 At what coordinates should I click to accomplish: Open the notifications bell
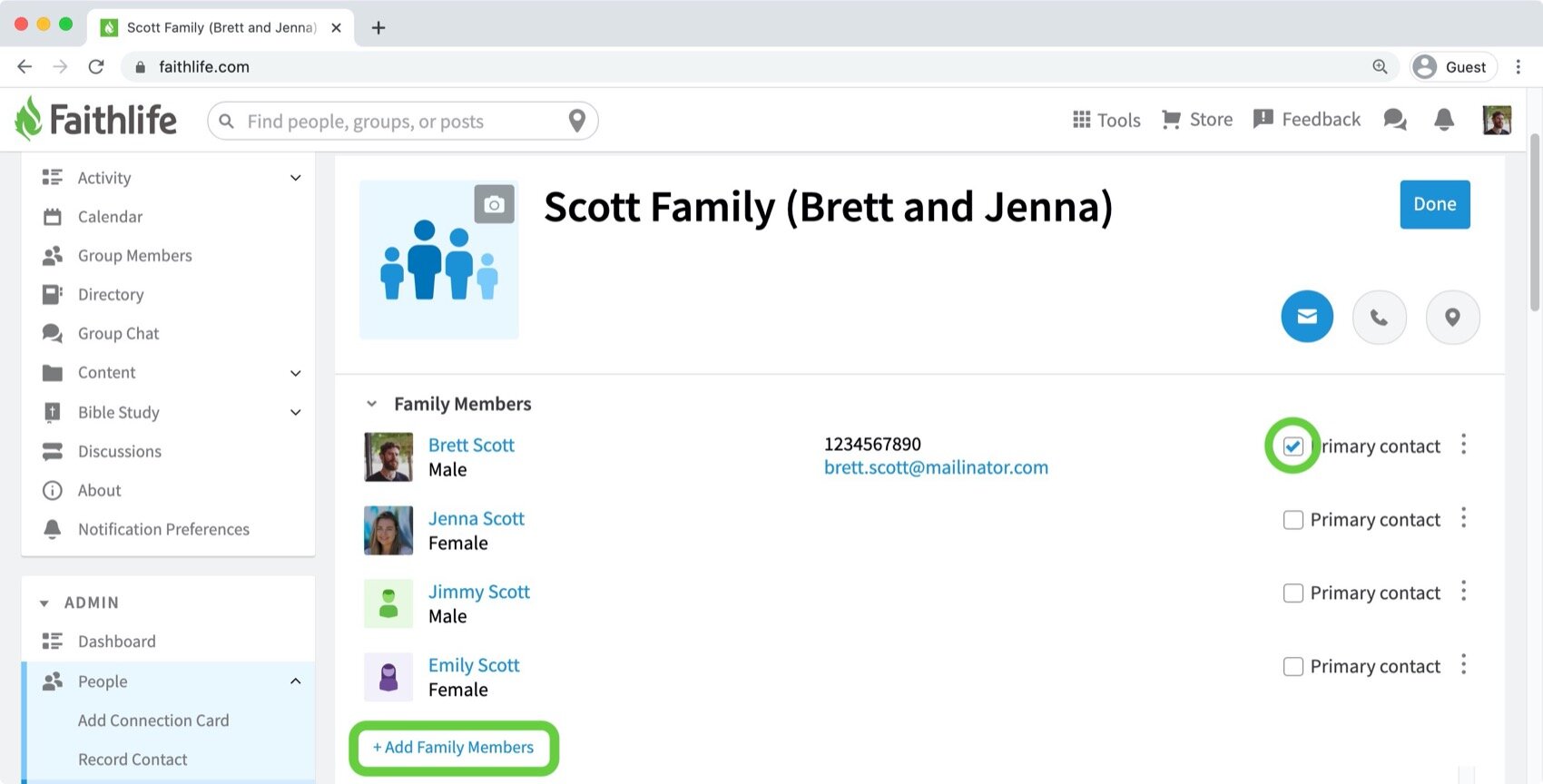point(1444,120)
